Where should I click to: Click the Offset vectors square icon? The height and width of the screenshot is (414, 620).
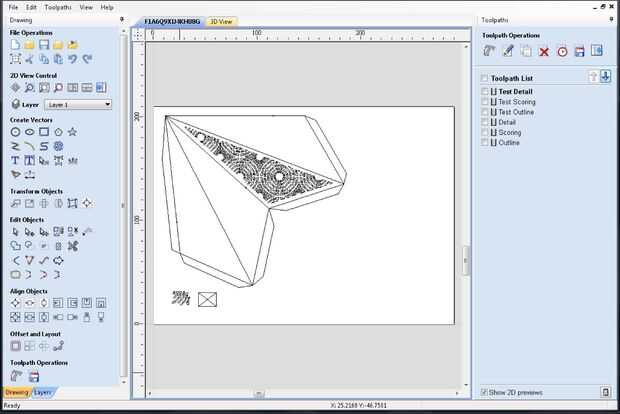pyautogui.click(x=15, y=346)
